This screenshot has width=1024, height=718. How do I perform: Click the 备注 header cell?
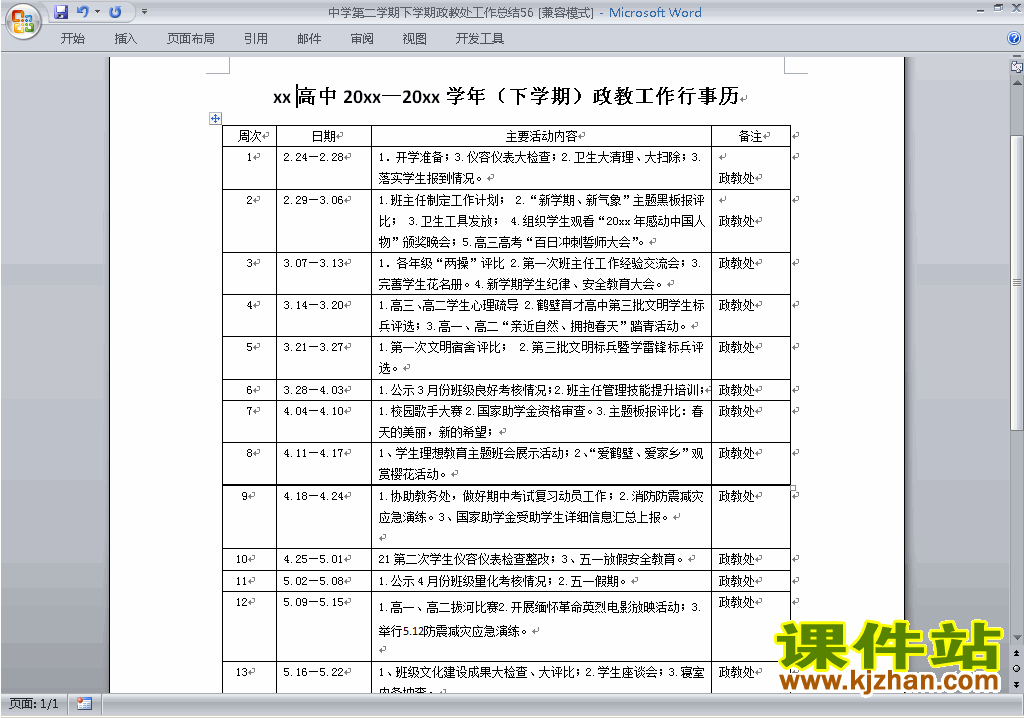pos(750,136)
